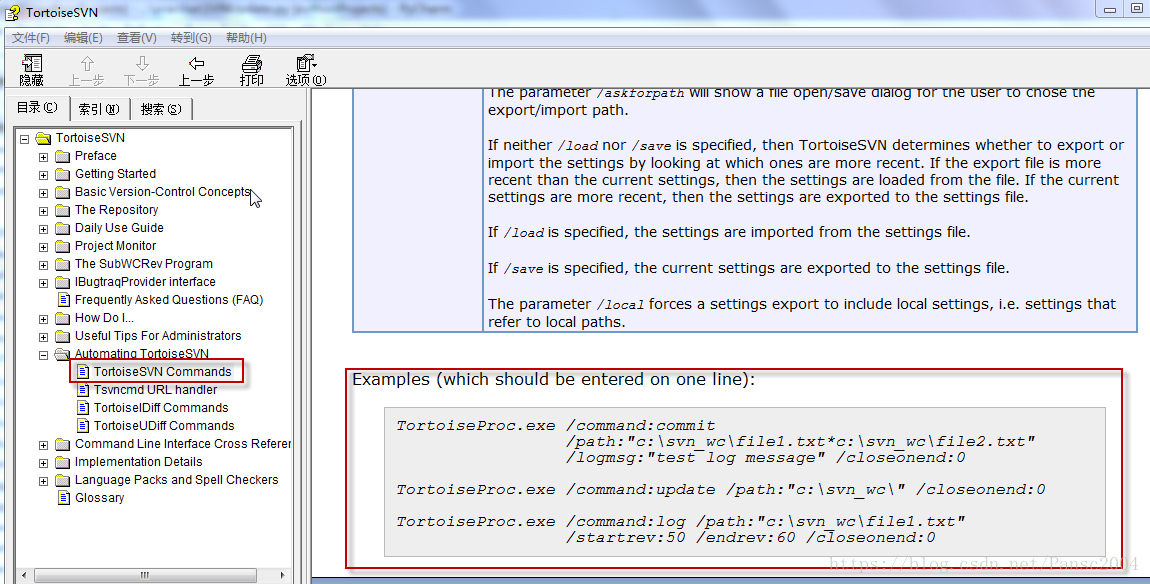Expand the Daily Use Guide node
Screen dimensions: 1150x584
(x=43, y=229)
